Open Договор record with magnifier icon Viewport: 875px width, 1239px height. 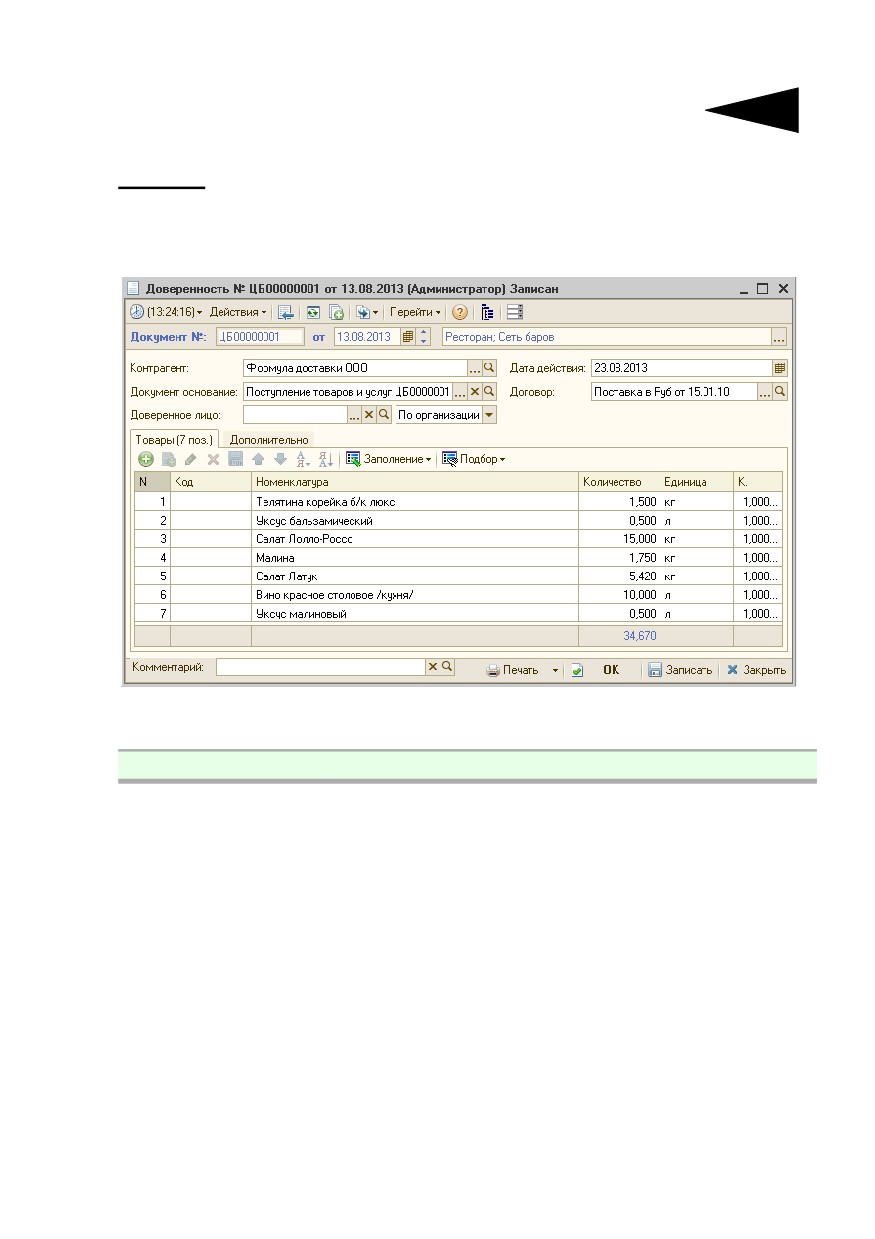pyautogui.click(x=780, y=392)
